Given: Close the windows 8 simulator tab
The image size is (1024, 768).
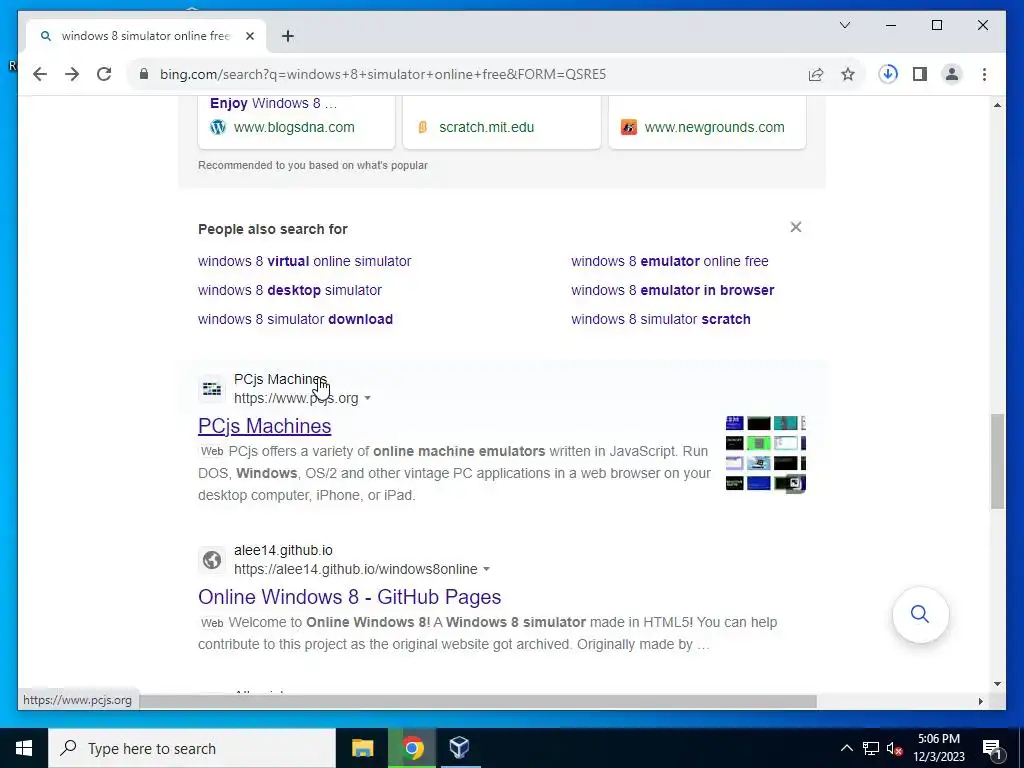Looking at the screenshot, I should (x=249, y=36).
